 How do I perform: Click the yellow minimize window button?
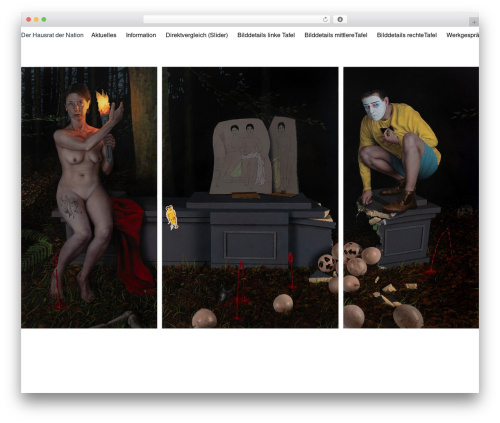point(36,20)
